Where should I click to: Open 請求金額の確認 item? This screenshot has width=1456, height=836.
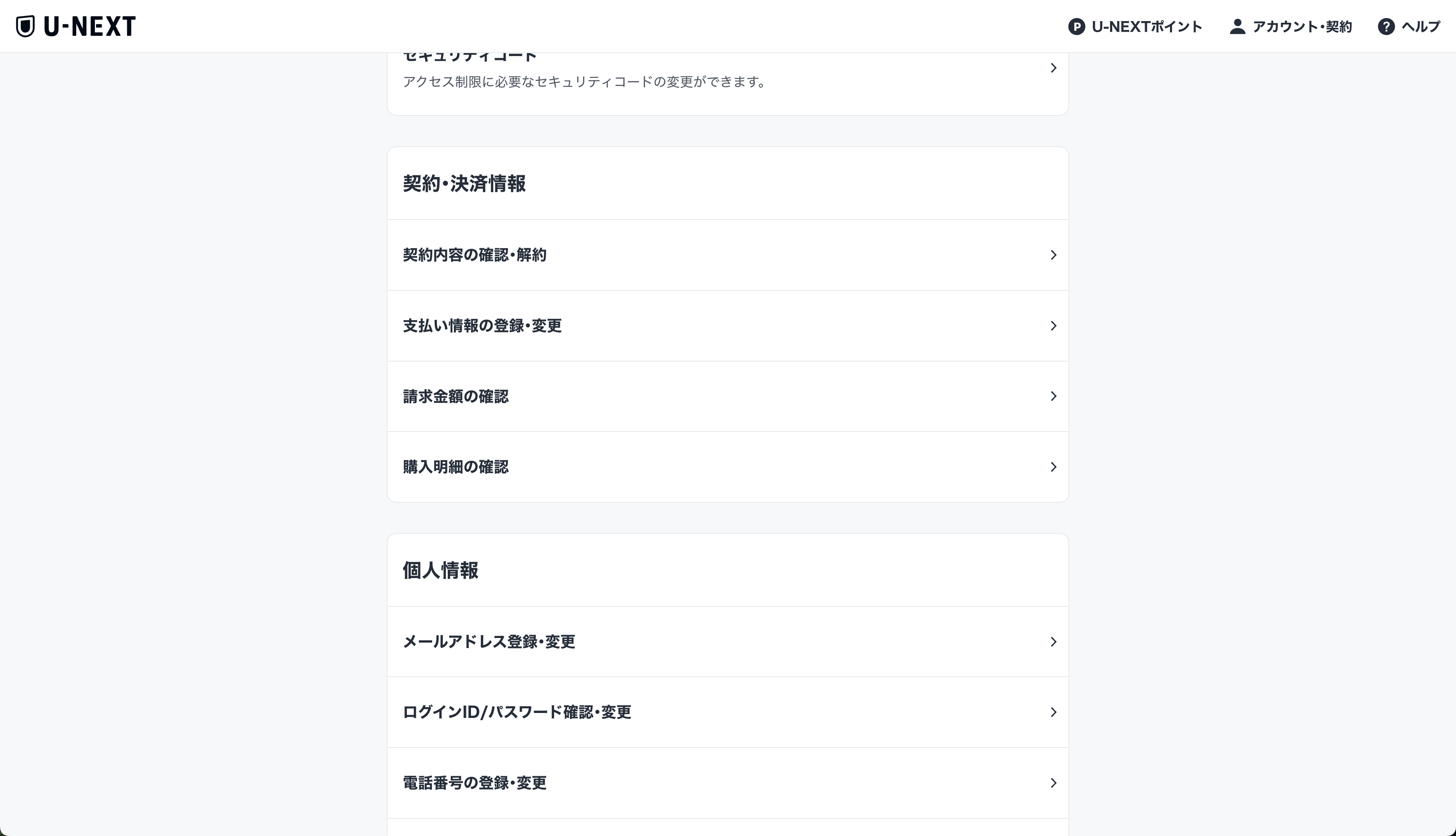point(456,396)
